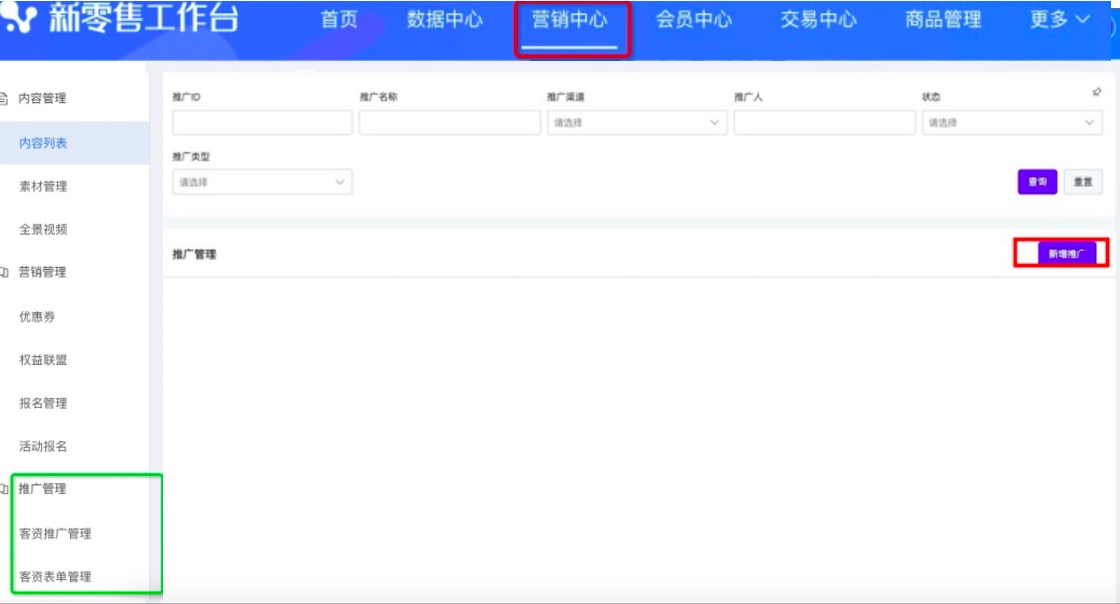Open 活动报名 in sidebar
This screenshot has width=1120, height=604.
pyautogui.click(x=43, y=446)
